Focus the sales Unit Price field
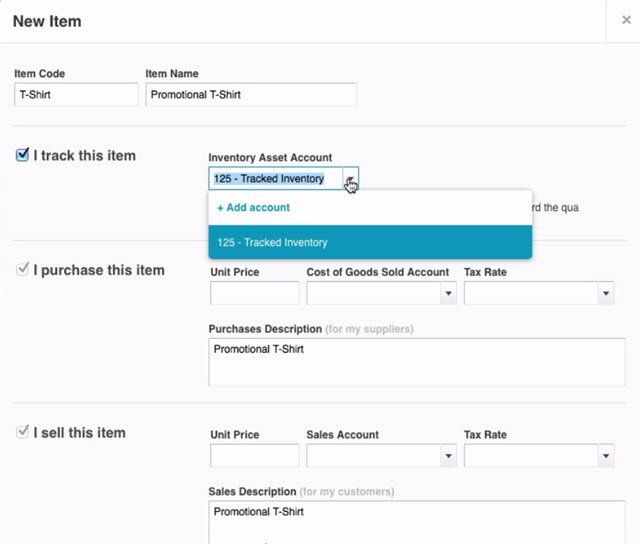 pyautogui.click(x=254, y=456)
